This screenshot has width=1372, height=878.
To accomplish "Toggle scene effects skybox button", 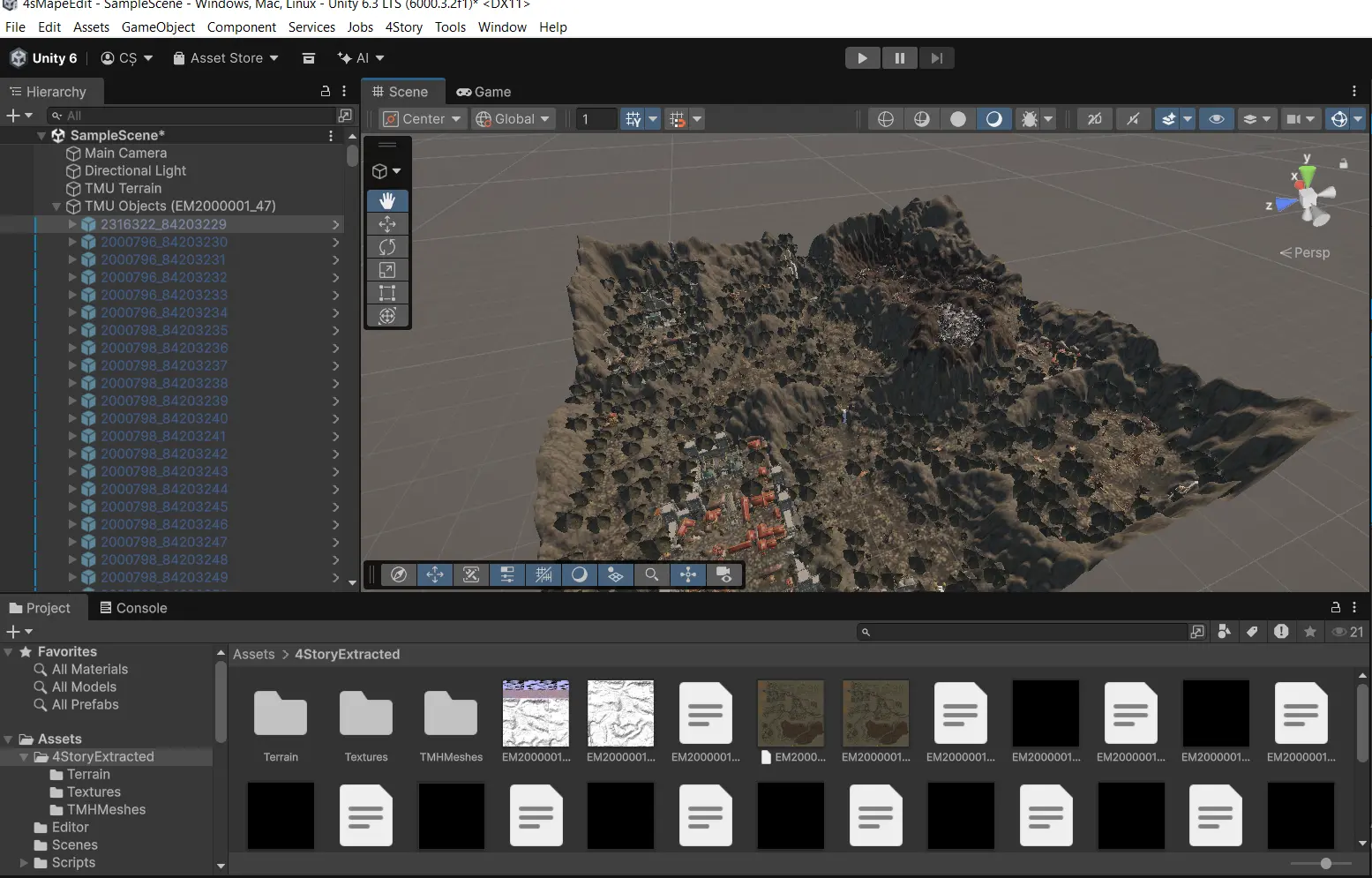I will point(1168,119).
